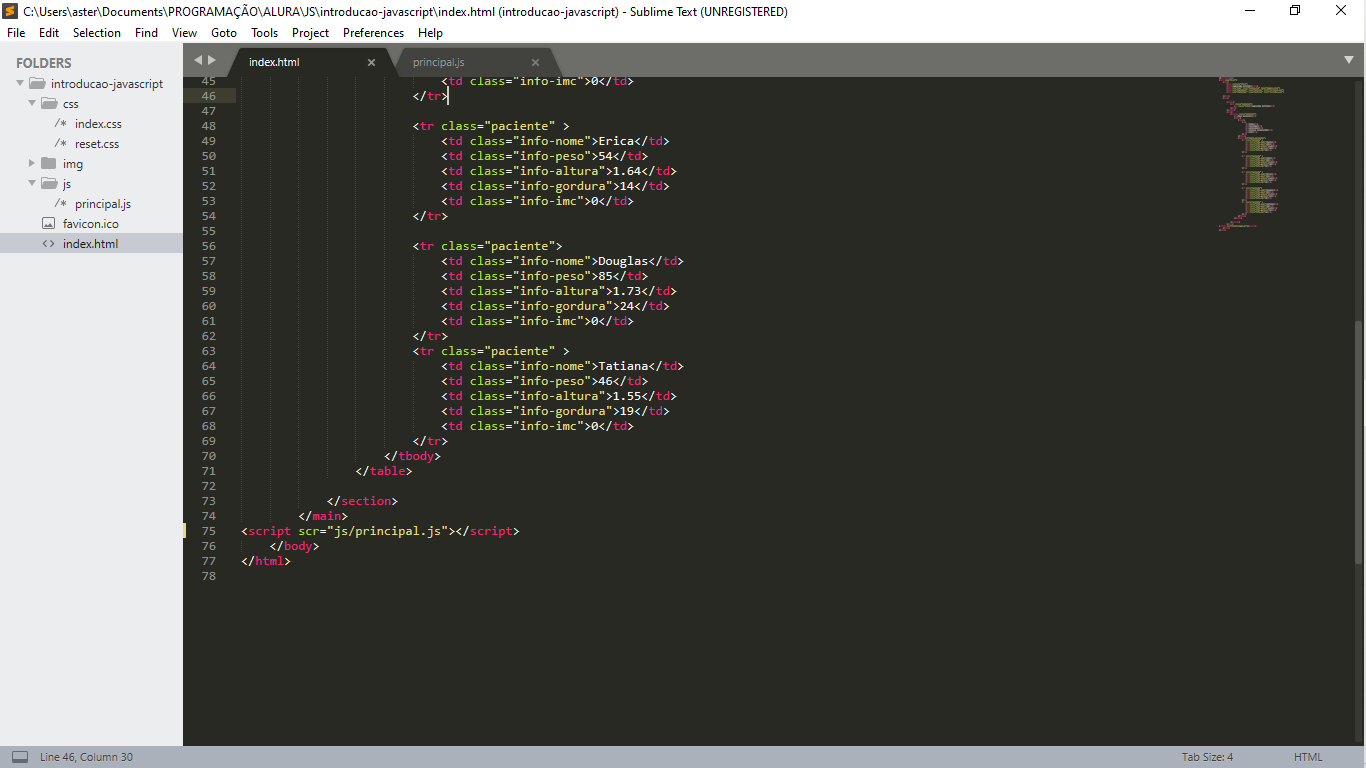Click line number 75 in gutter
The height and width of the screenshot is (768, 1366).
208,531
